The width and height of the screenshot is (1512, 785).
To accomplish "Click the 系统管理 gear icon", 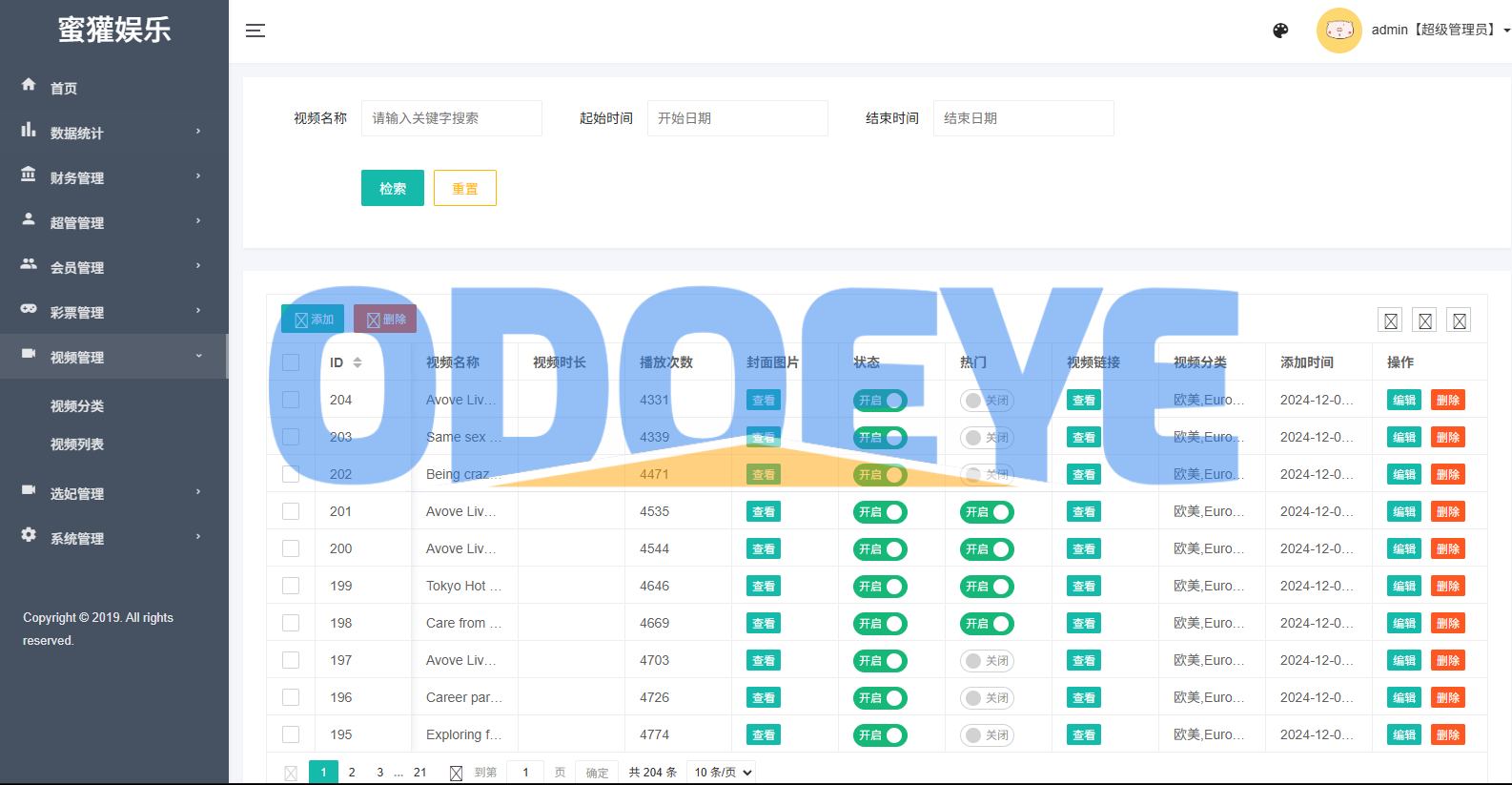I will coord(29,535).
